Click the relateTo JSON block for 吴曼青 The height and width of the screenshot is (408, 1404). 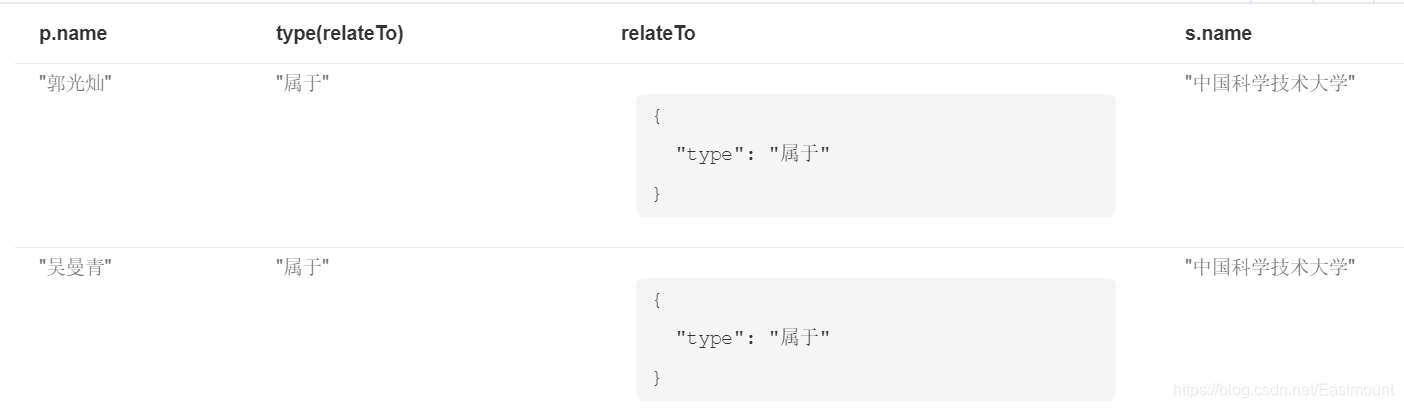[x=875, y=339]
